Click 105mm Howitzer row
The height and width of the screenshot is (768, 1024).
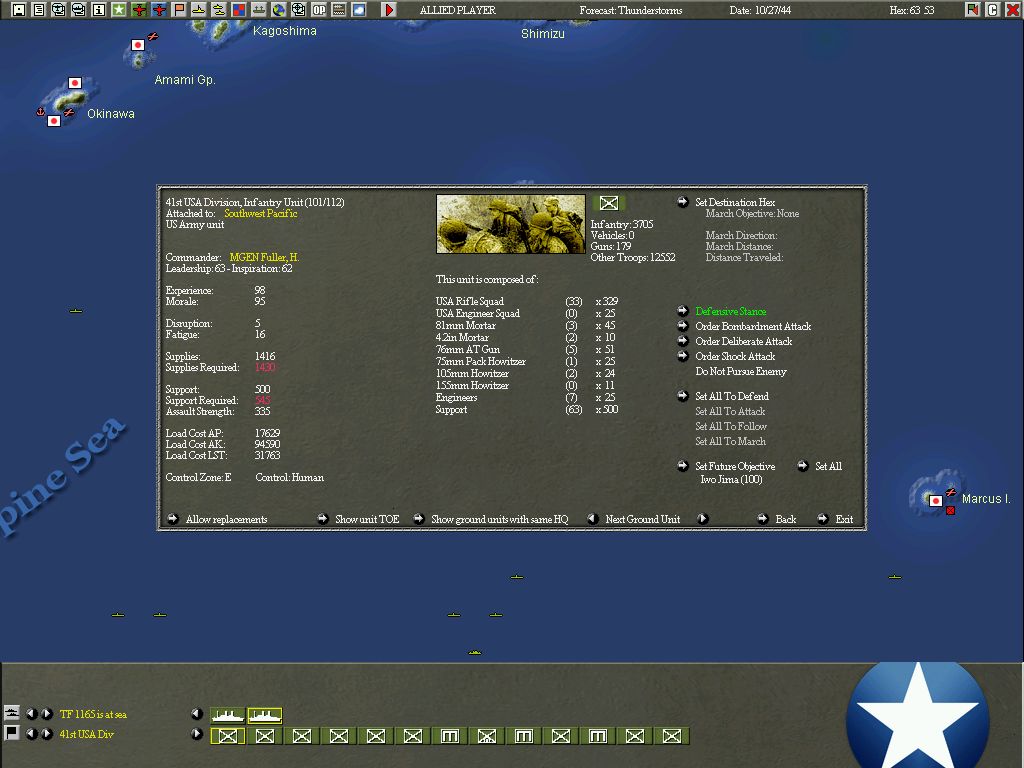pyautogui.click(x=526, y=374)
